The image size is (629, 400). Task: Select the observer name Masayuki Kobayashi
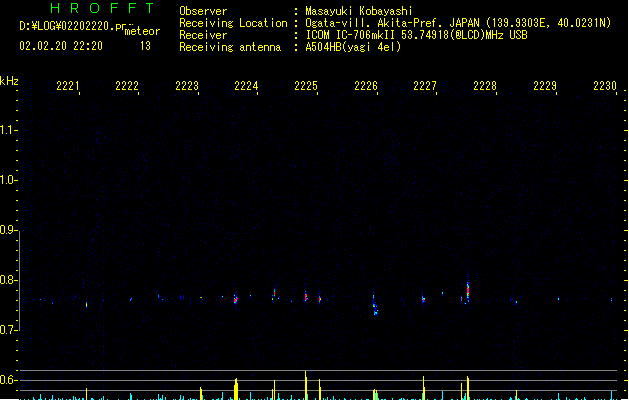point(359,11)
